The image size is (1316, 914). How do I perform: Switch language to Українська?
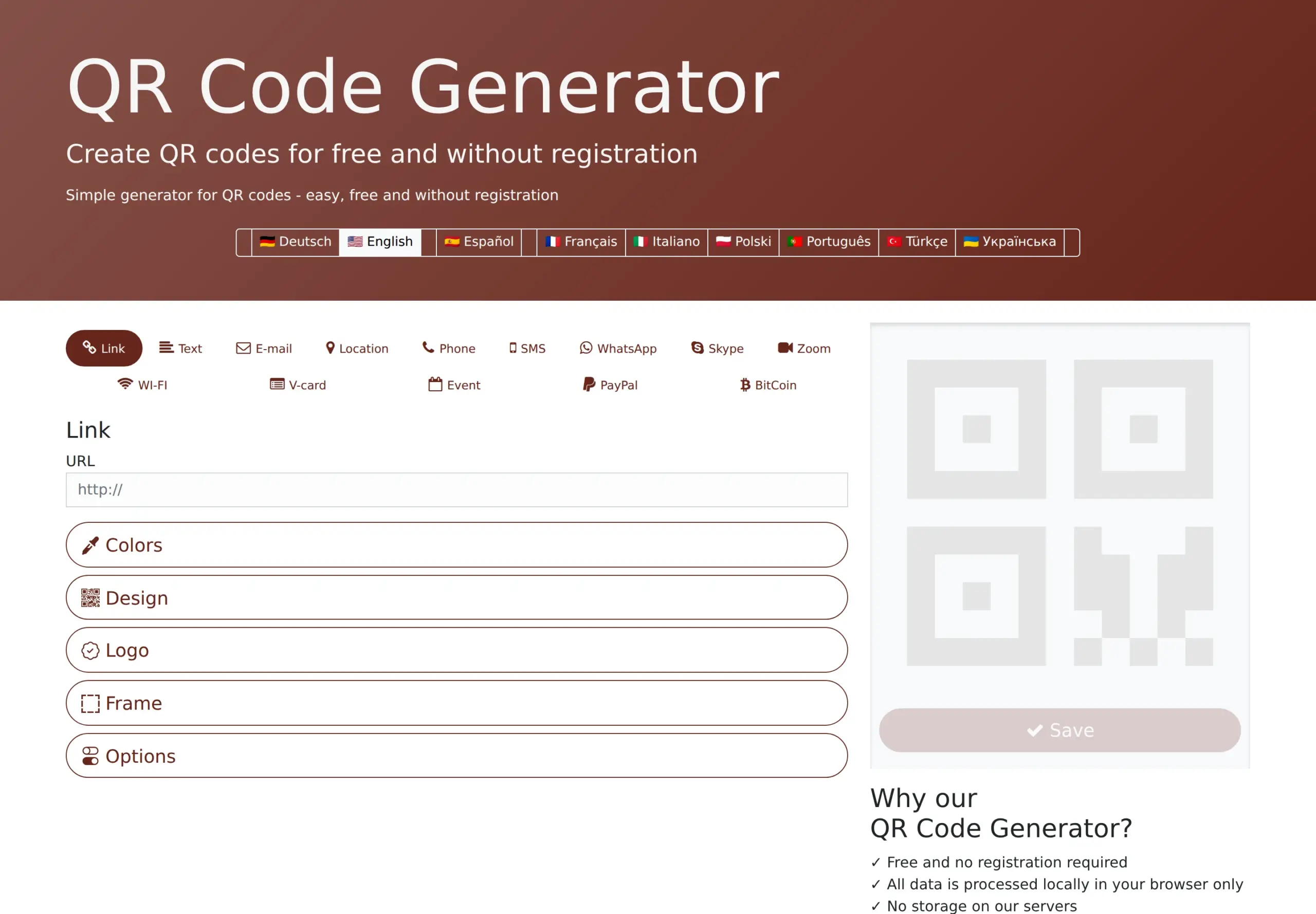click(1010, 242)
